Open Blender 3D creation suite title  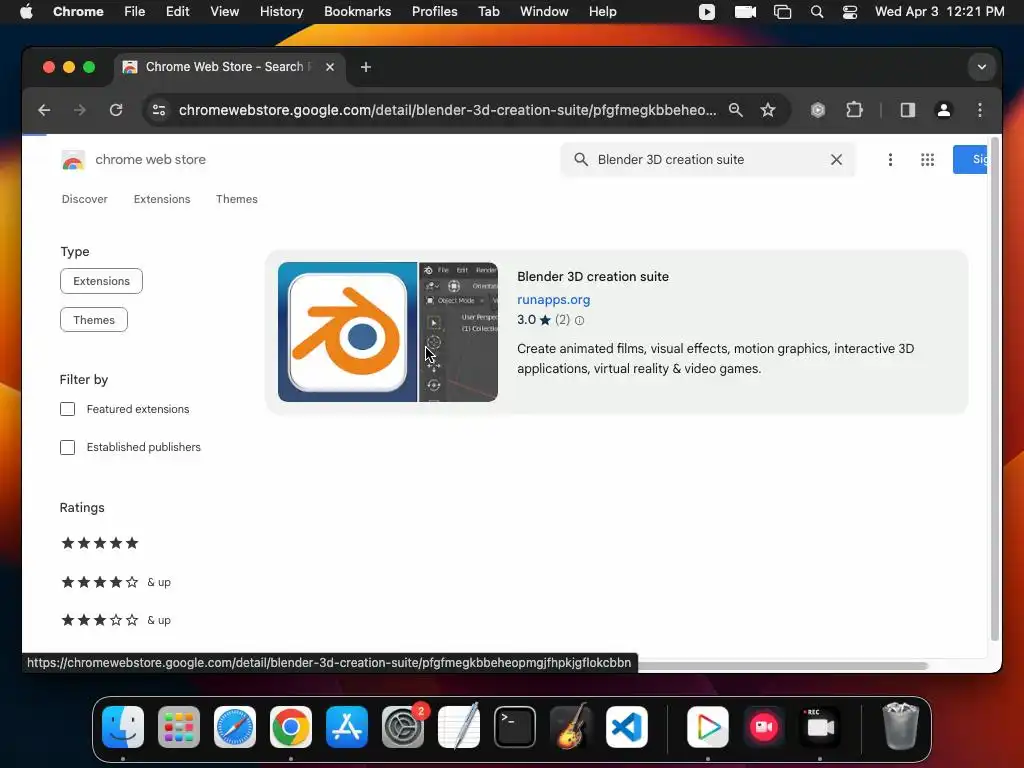(x=593, y=277)
